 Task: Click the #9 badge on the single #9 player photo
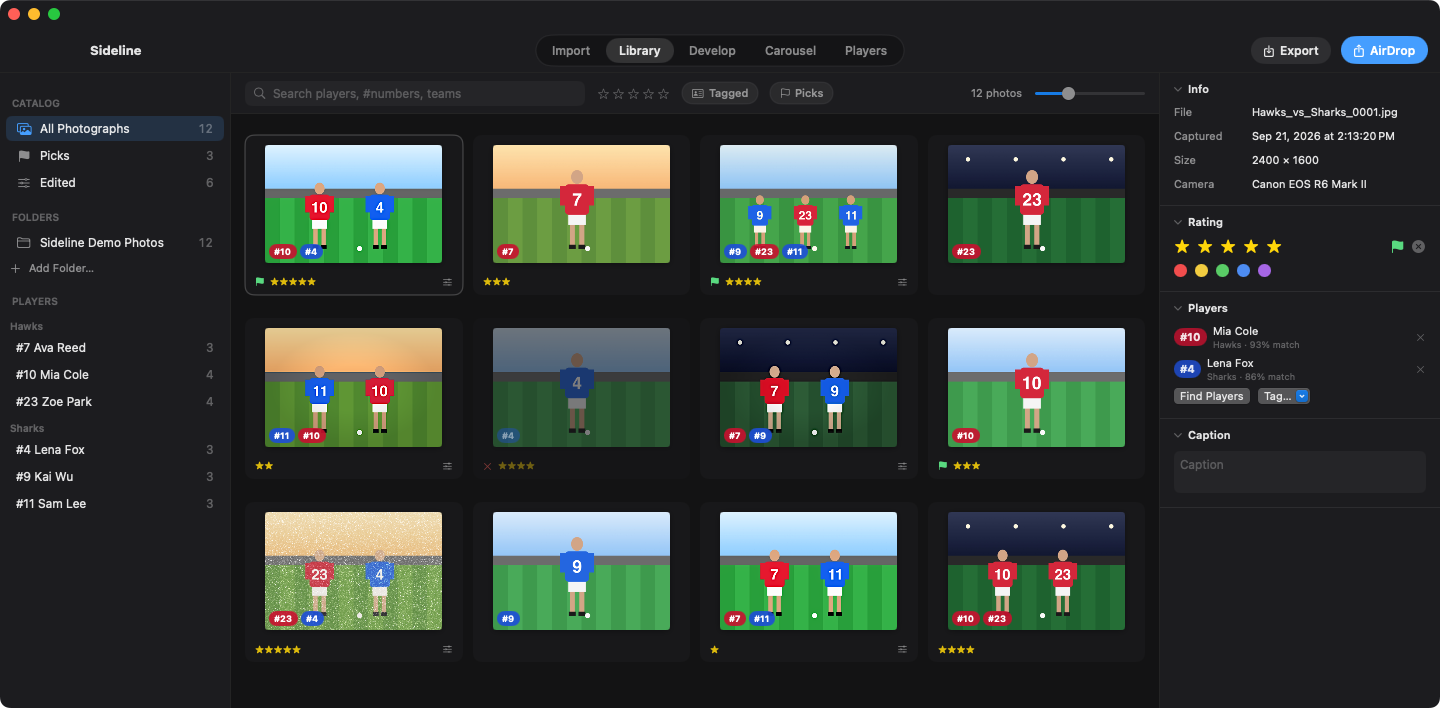click(508, 619)
